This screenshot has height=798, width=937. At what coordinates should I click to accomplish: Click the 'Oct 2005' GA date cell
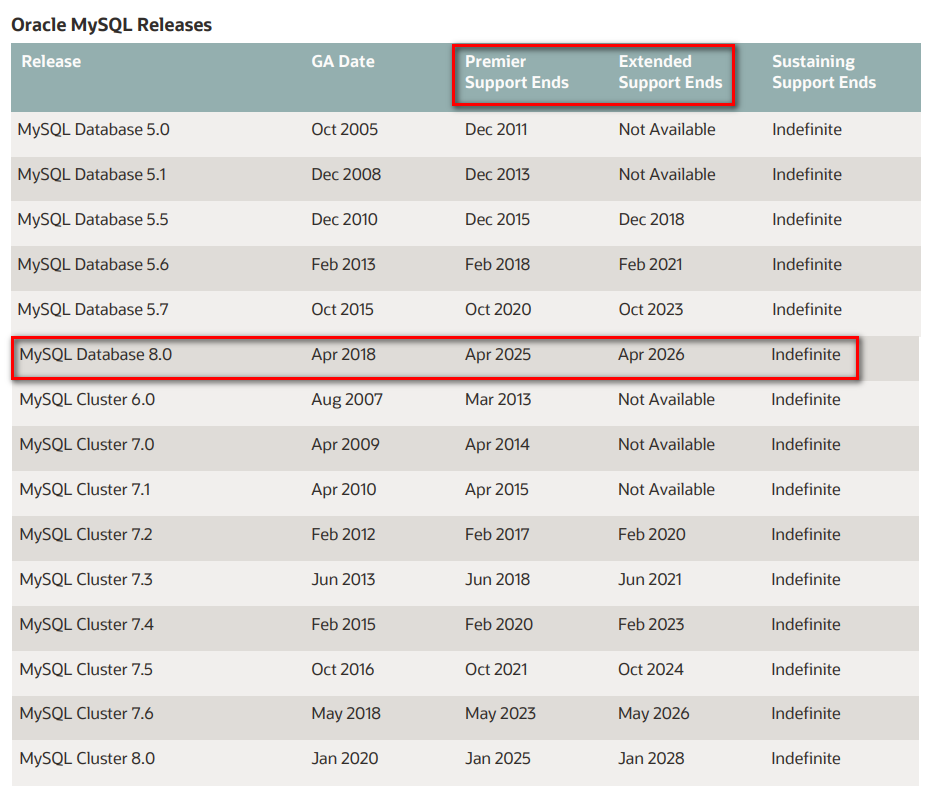point(345,129)
